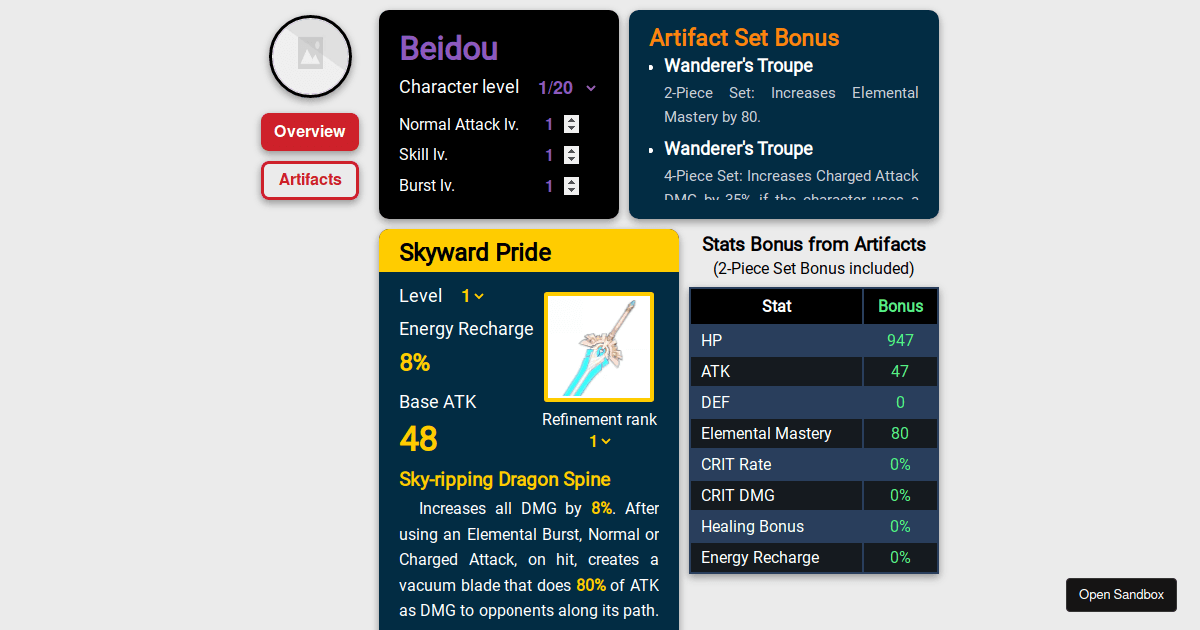This screenshot has height=630, width=1200.
Task: Click the Open Sandbox button
Action: 1121,594
